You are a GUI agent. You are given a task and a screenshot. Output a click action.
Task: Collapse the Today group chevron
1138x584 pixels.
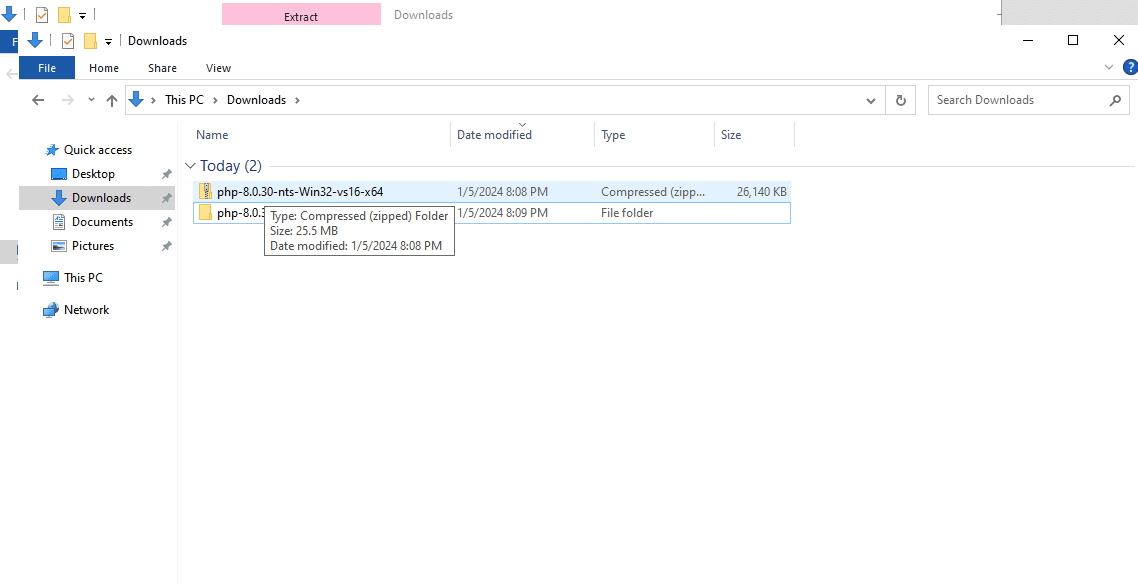coord(190,166)
